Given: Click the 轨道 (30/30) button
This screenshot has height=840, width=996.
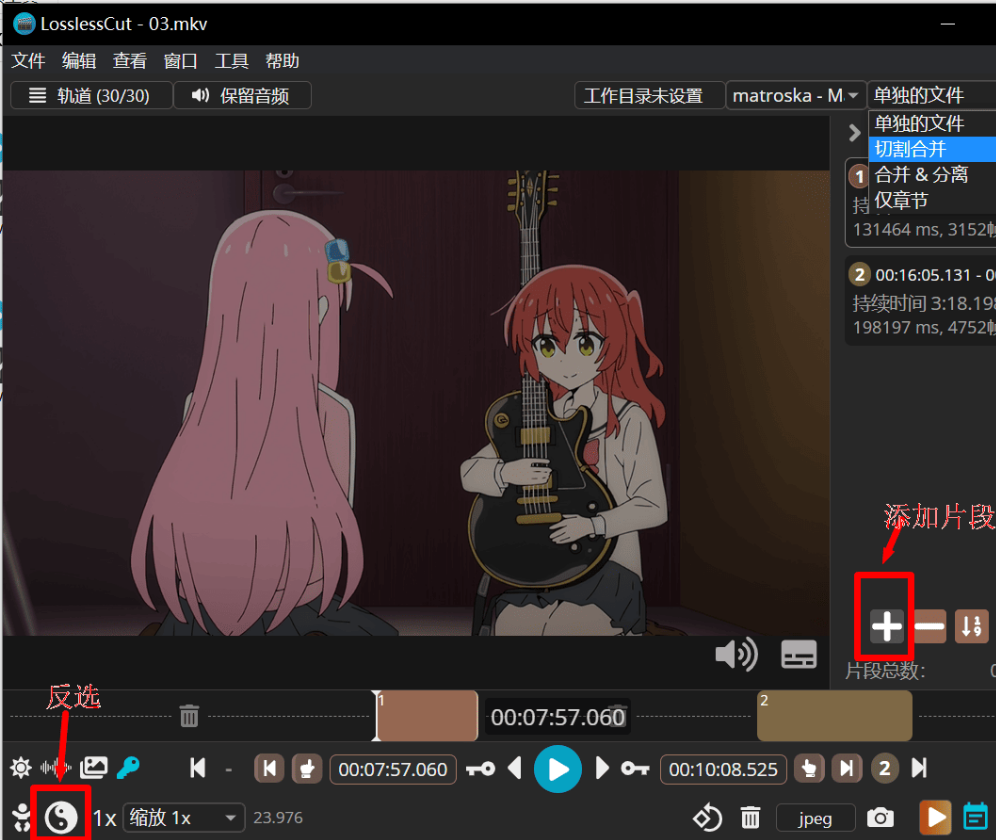Looking at the screenshot, I should [89, 96].
